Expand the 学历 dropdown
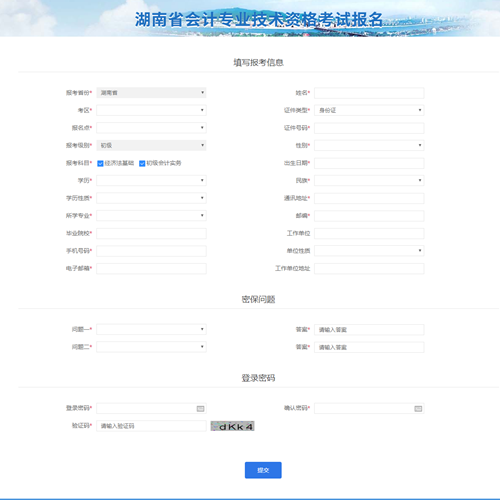 (x=151, y=180)
